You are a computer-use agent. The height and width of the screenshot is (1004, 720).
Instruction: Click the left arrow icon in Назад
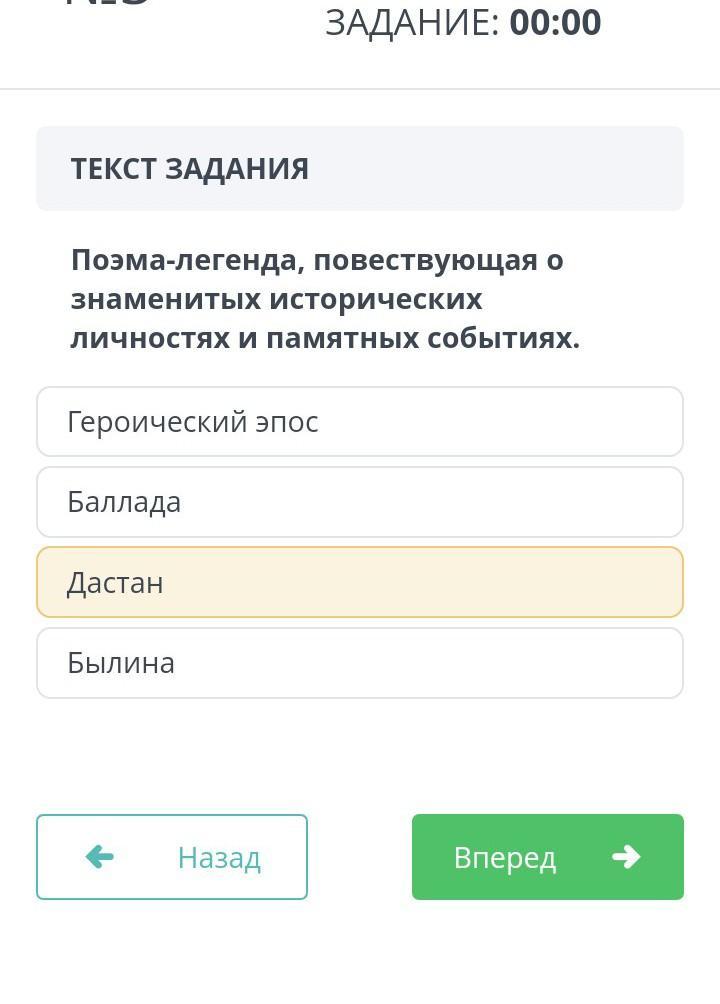tap(100, 856)
